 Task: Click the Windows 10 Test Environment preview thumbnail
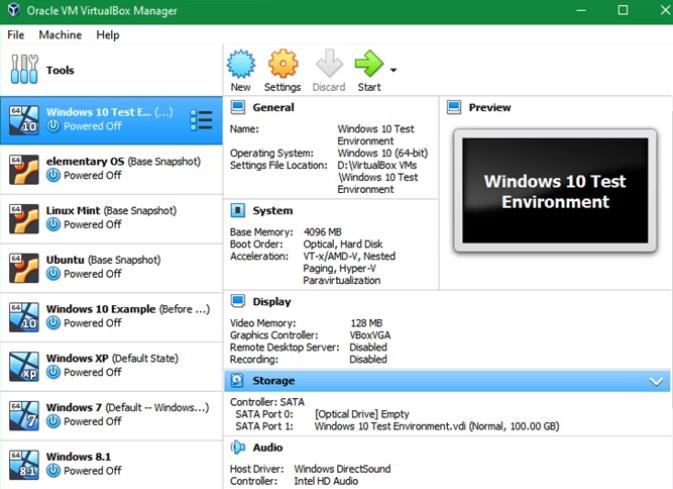(x=555, y=191)
